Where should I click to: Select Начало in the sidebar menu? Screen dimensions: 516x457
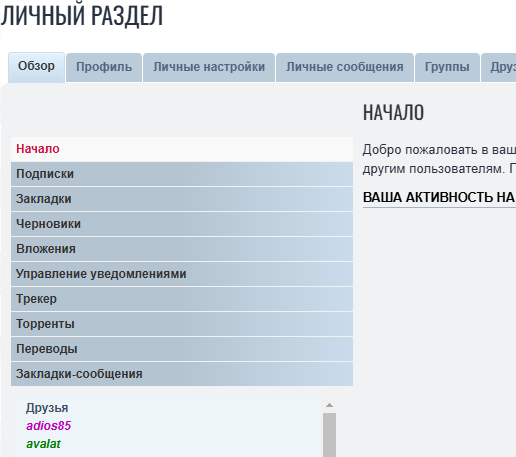coord(182,149)
